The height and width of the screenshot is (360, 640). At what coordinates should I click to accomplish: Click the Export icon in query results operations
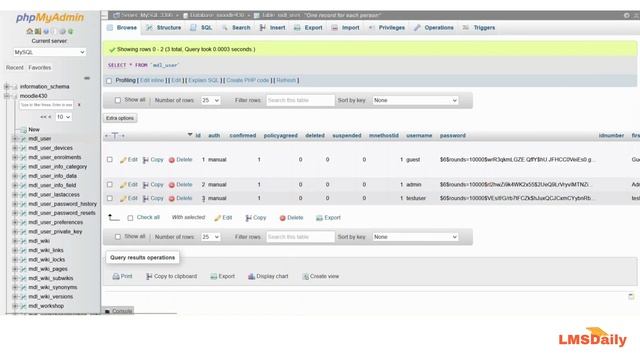(213, 276)
